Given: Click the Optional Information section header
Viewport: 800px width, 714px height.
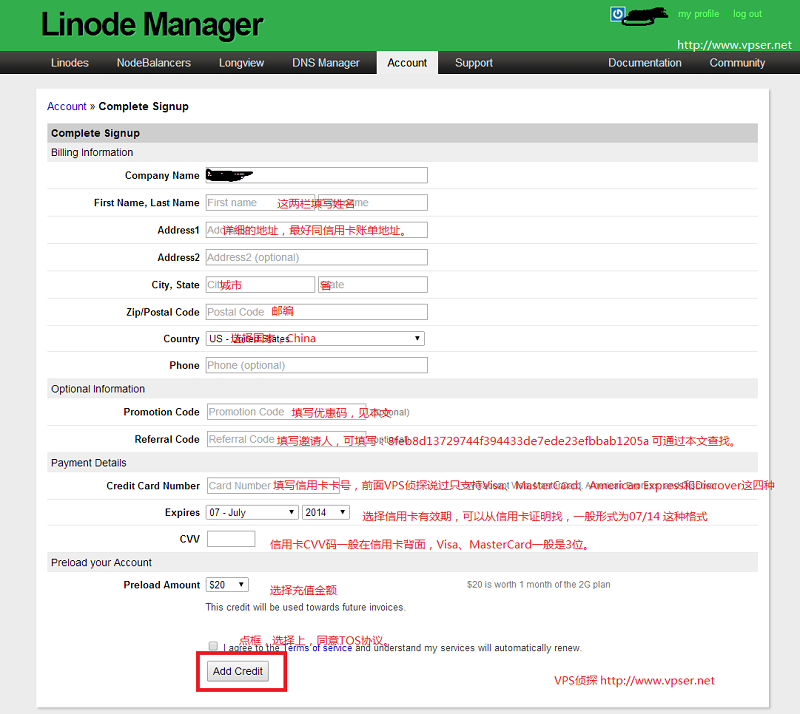Looking at the screenshot, I should [x=402, y=389].
